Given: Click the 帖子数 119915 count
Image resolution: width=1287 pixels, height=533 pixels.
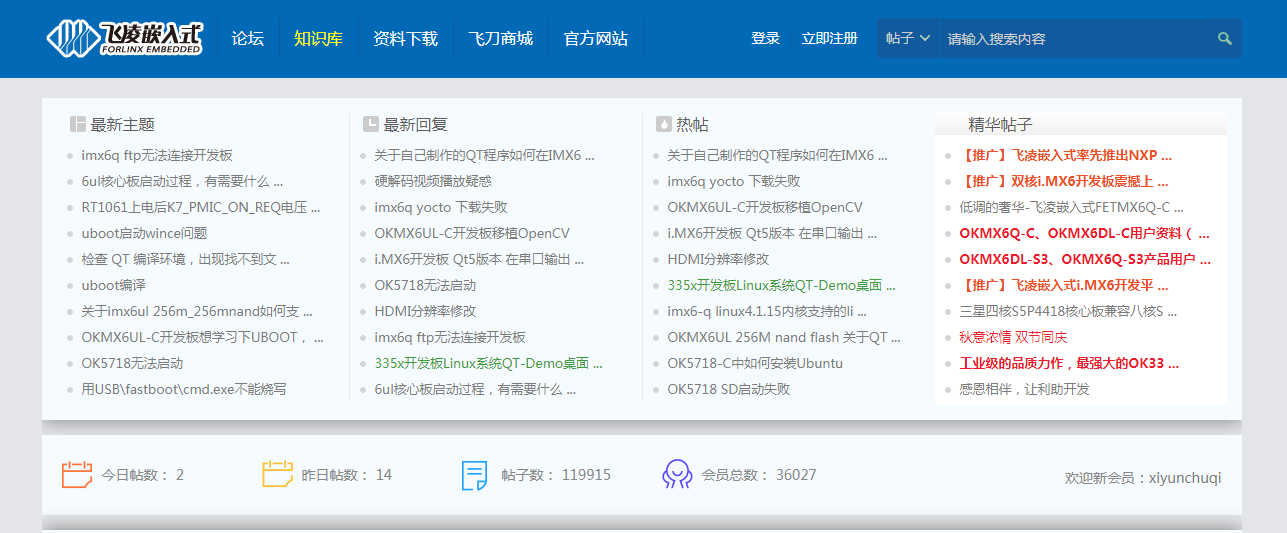Looking at the screenshot, I should tap(586, 475).
